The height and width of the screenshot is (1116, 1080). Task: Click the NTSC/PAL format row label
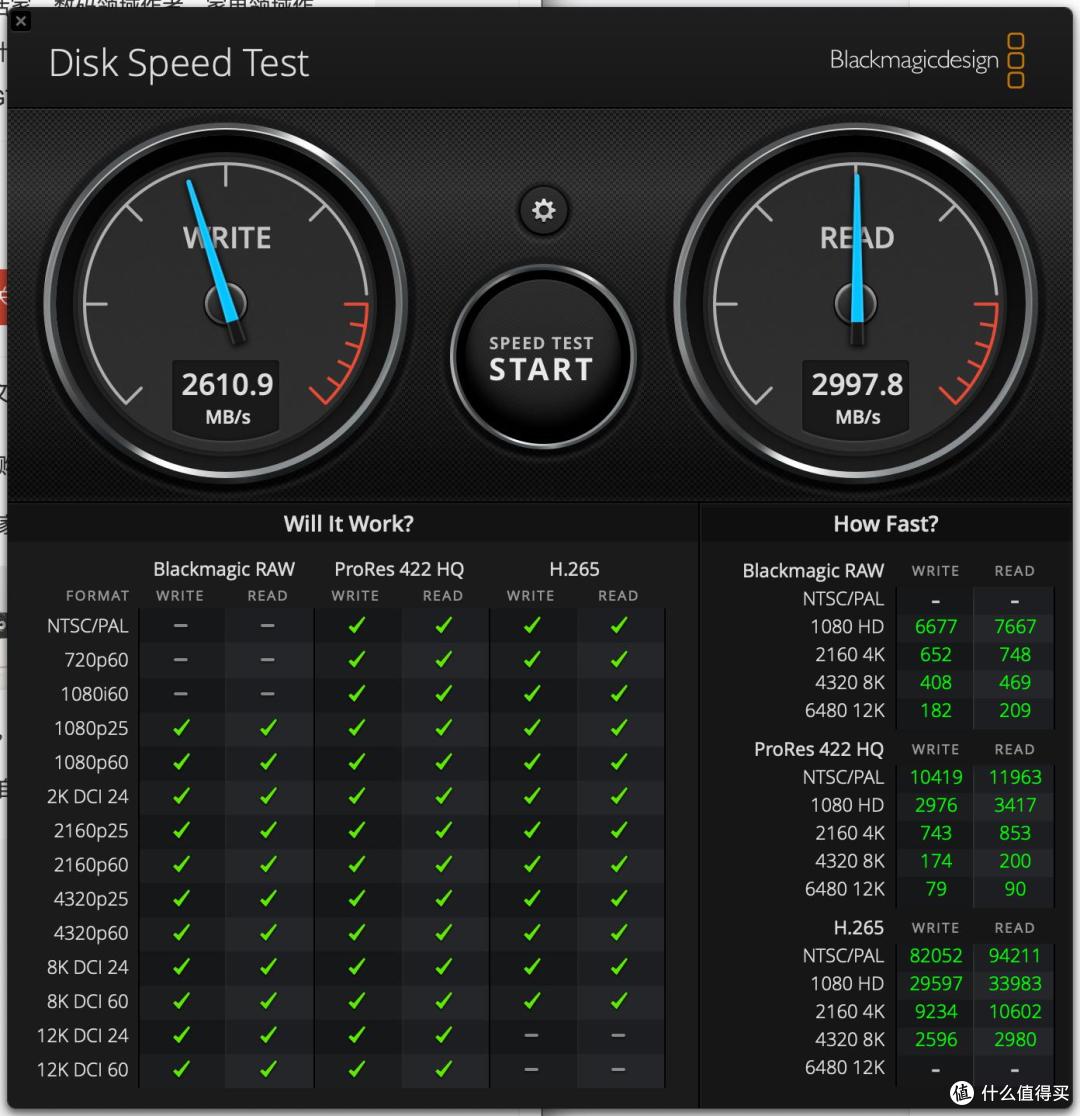[88, 626]
